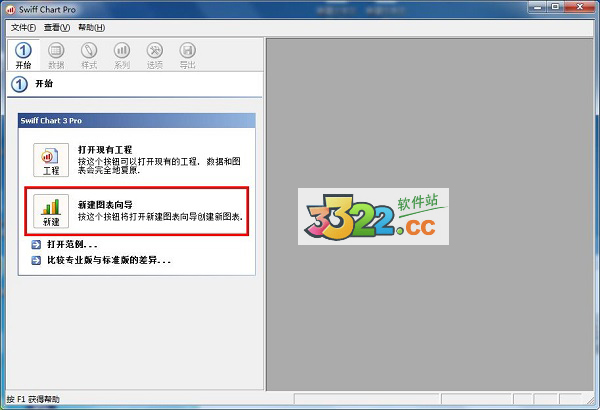Viewport: 600px width, 410px height.
Task: Select the 样式 step tab icon
Action: pyautogui.click(x=89, y=50)
